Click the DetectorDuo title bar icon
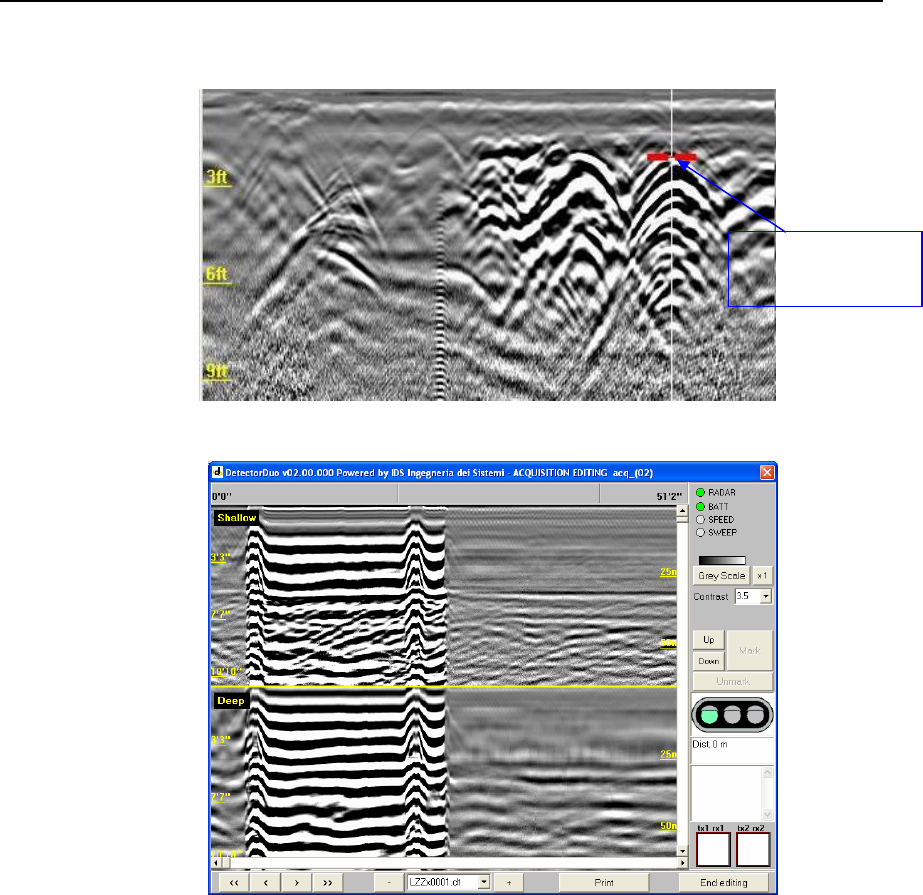Image resolution: width=923 pixels, height=895 pixels. (x=218, y=472)
